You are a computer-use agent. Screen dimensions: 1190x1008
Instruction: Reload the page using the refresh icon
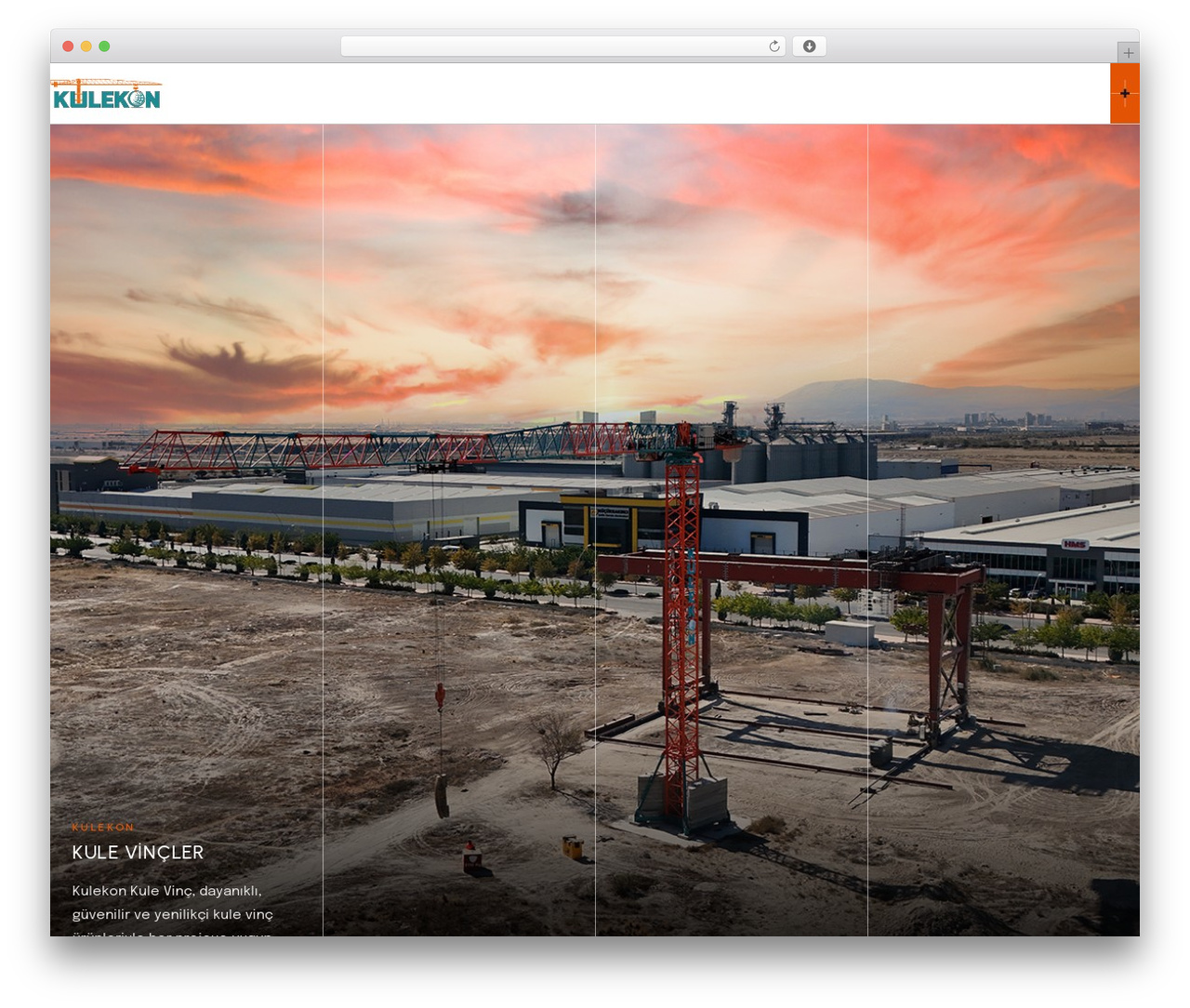(774, 46)
